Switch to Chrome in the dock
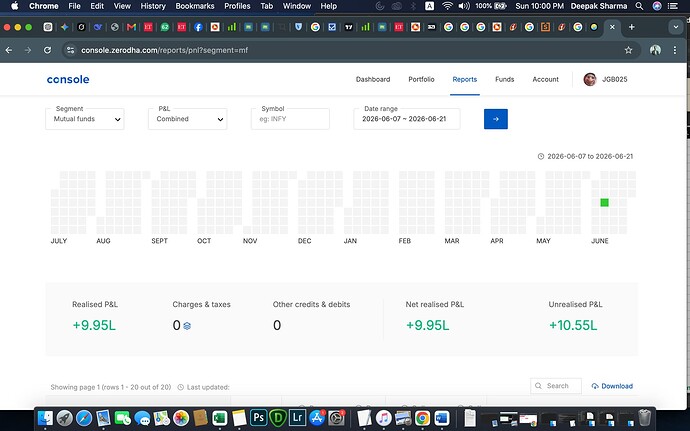 [x=422, y=418]
